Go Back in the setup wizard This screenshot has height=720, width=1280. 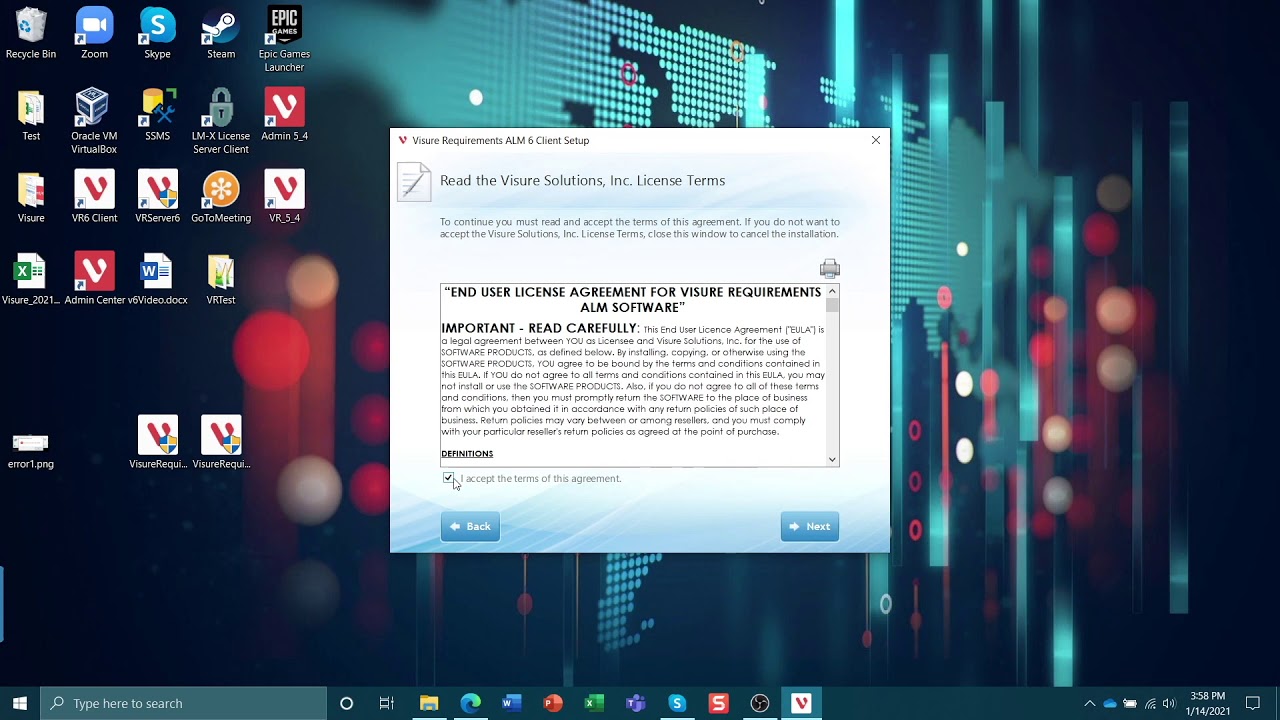(470, 526)
